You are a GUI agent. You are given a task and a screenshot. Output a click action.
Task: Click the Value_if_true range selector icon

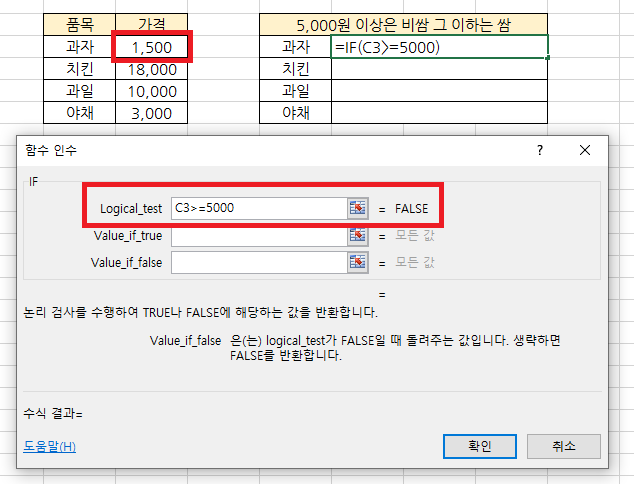pyautogui.click(x=358, y=236)
